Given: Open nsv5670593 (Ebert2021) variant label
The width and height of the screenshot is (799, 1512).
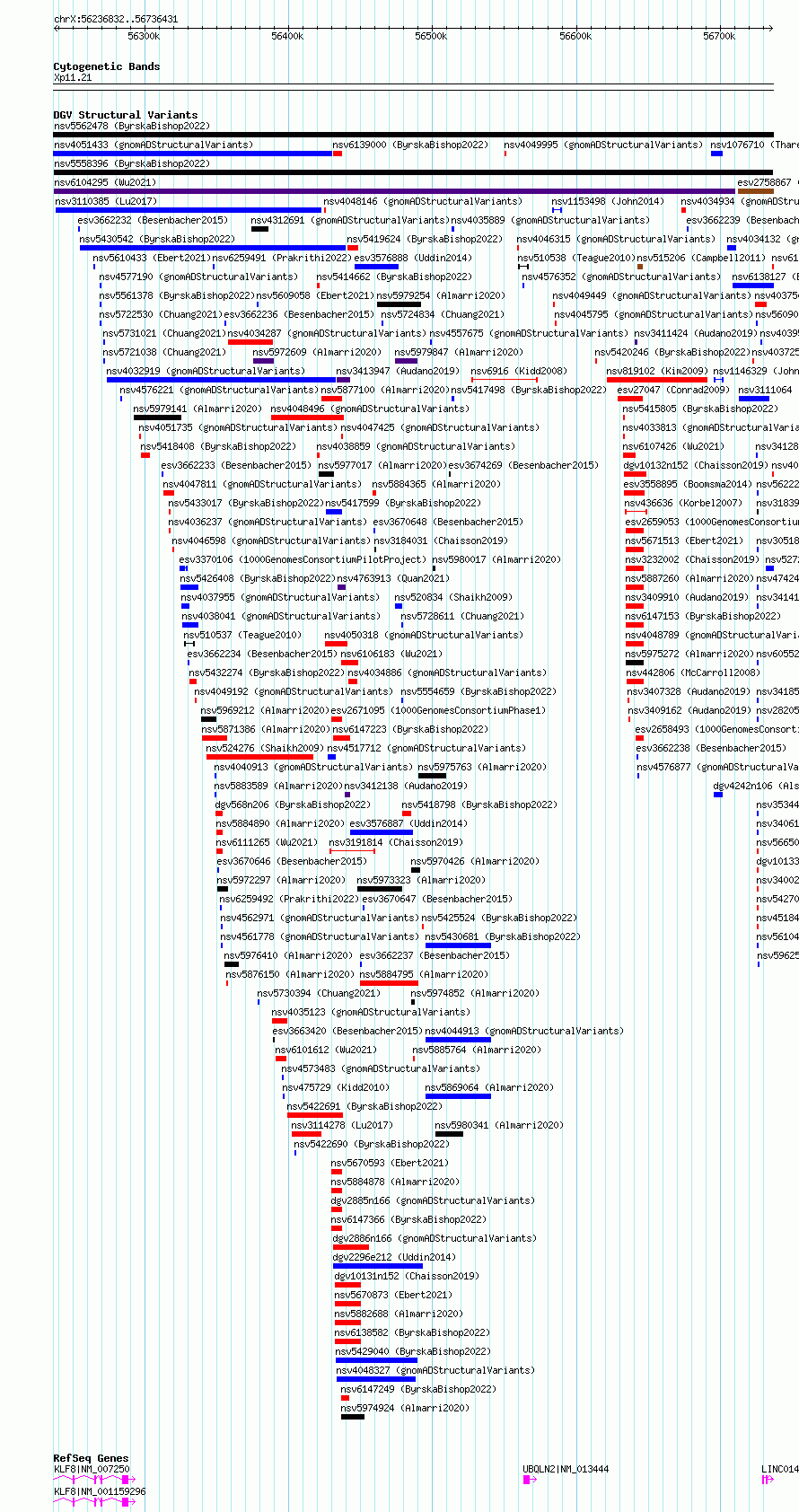Looking at the screenshot, I should tap(390, 1163).
